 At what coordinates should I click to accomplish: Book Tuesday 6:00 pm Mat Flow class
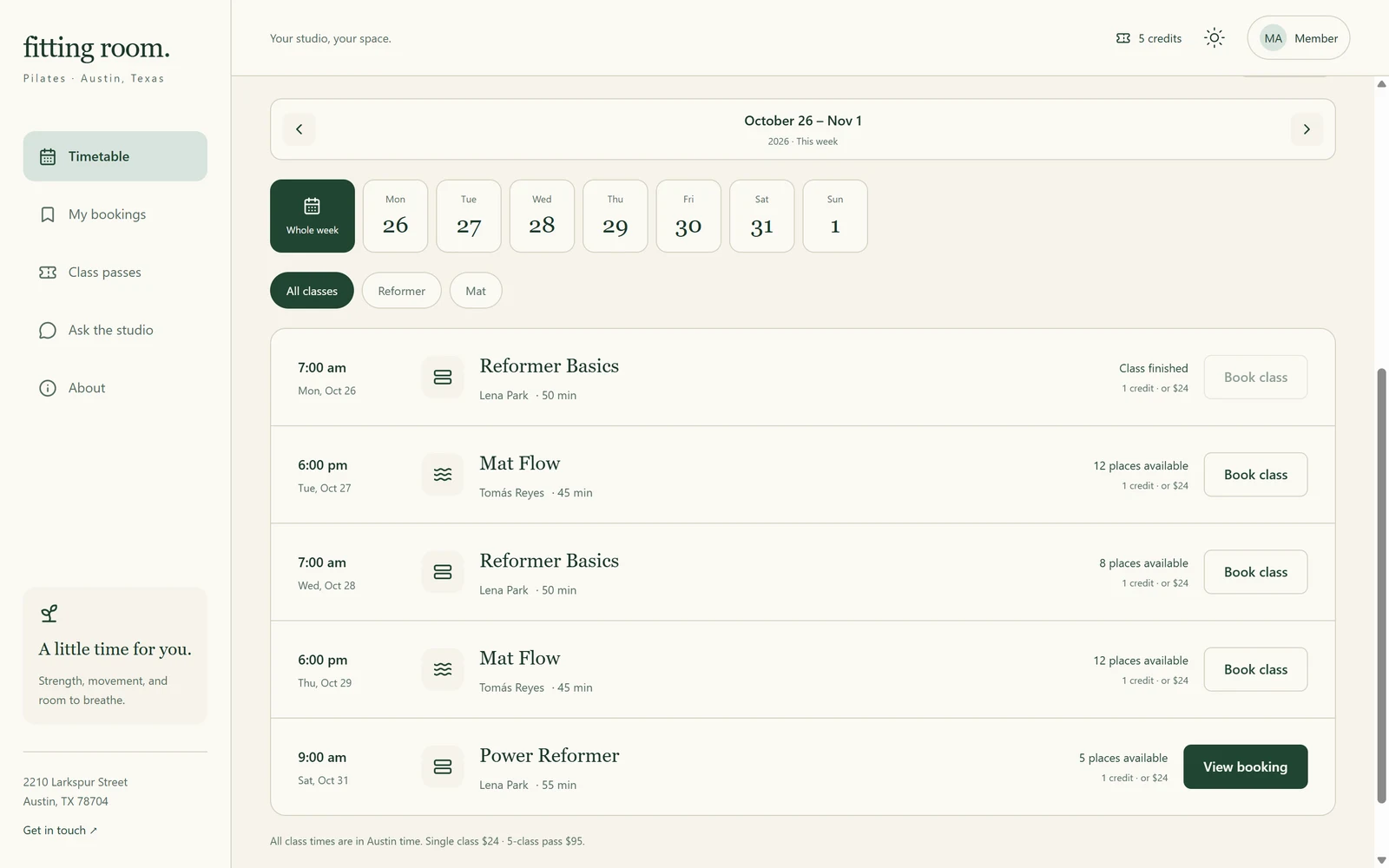1255,475
